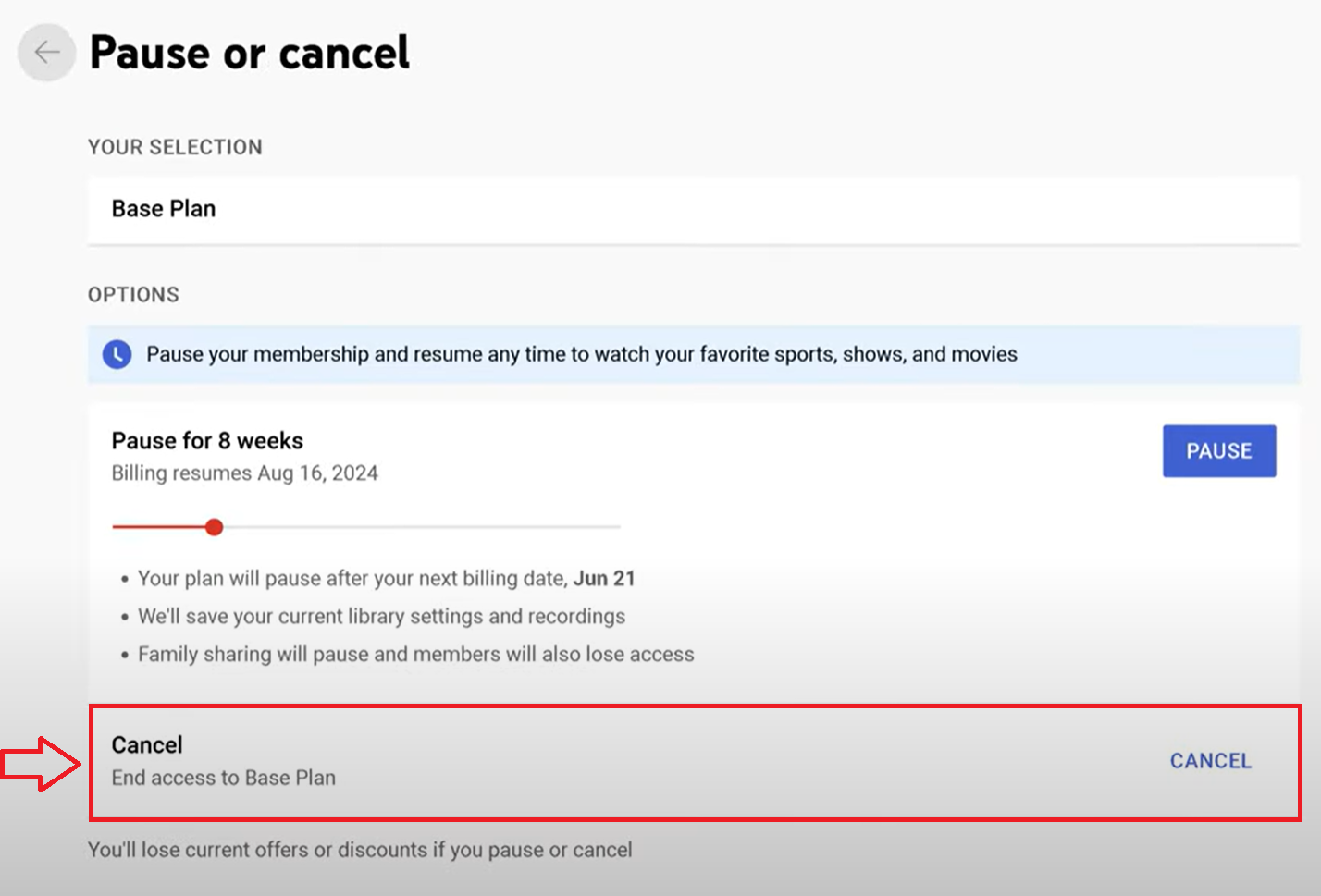1321x896 pixels.
Task: Click the YOUR SELECTION section header
Action: click(x=175, y=147)
